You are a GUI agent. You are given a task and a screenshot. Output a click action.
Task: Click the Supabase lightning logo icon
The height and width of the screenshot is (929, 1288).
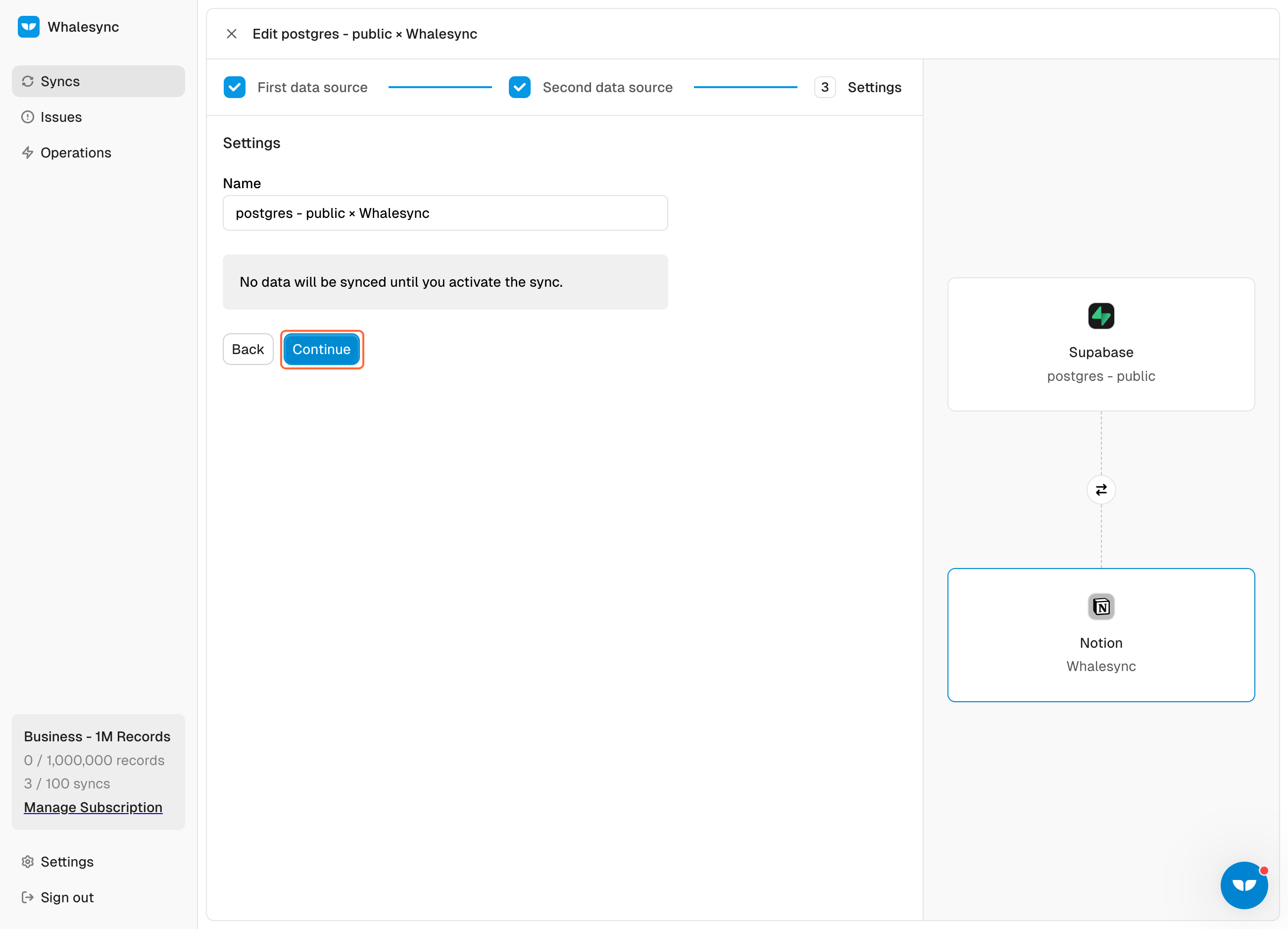pos(1100,316)
